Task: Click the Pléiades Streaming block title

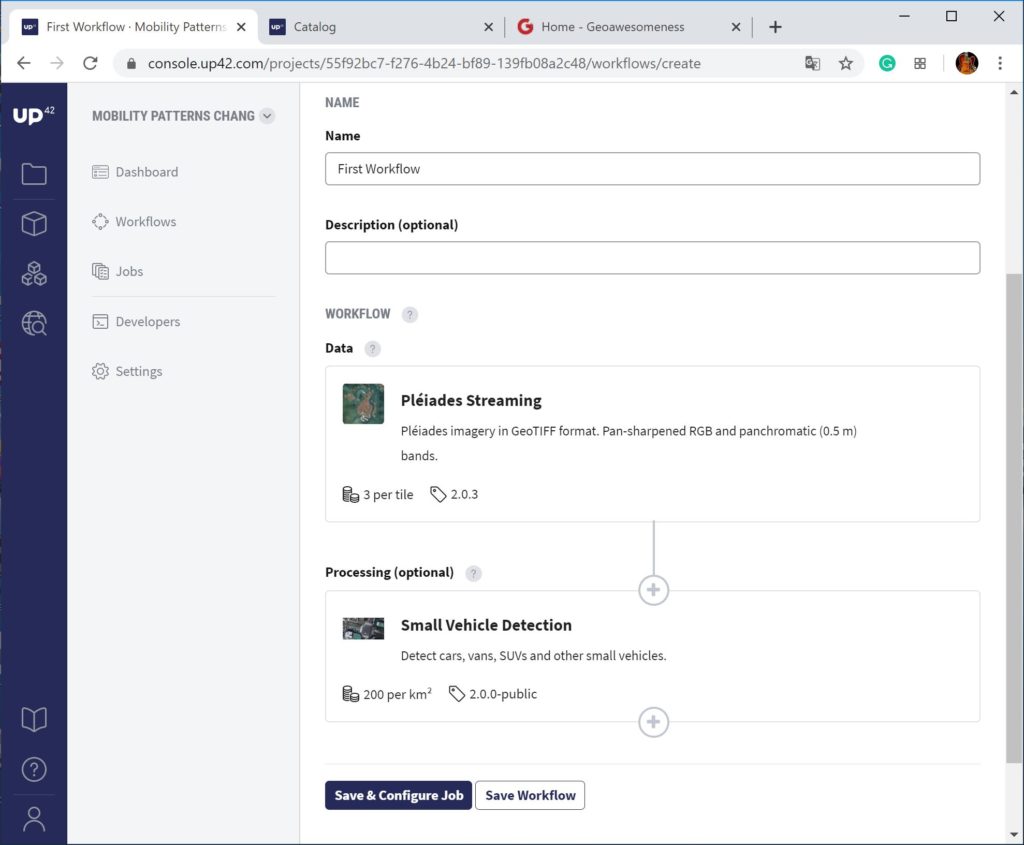Action: (x=471, y=400)
